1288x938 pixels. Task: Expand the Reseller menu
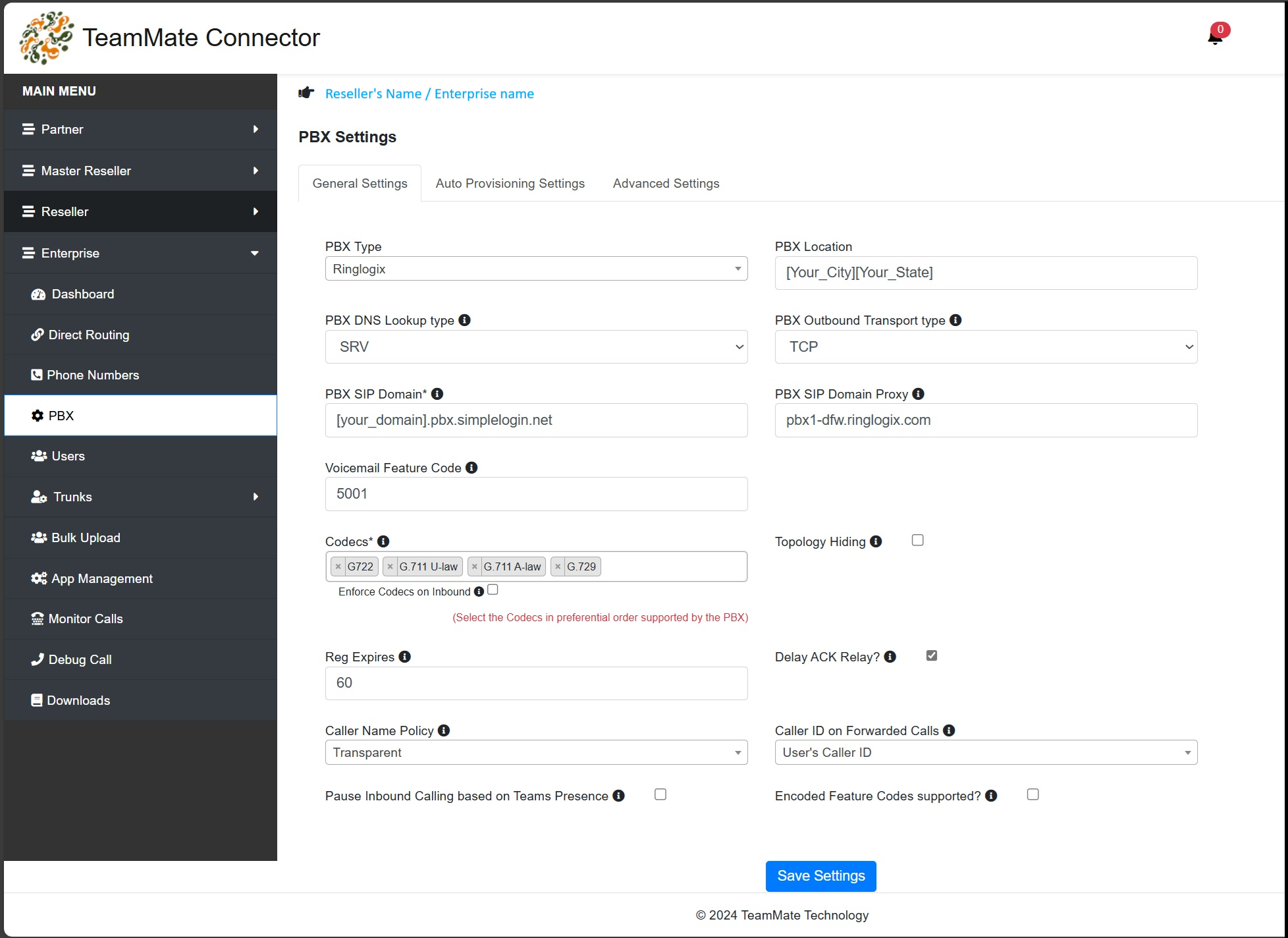pos(141,211)
